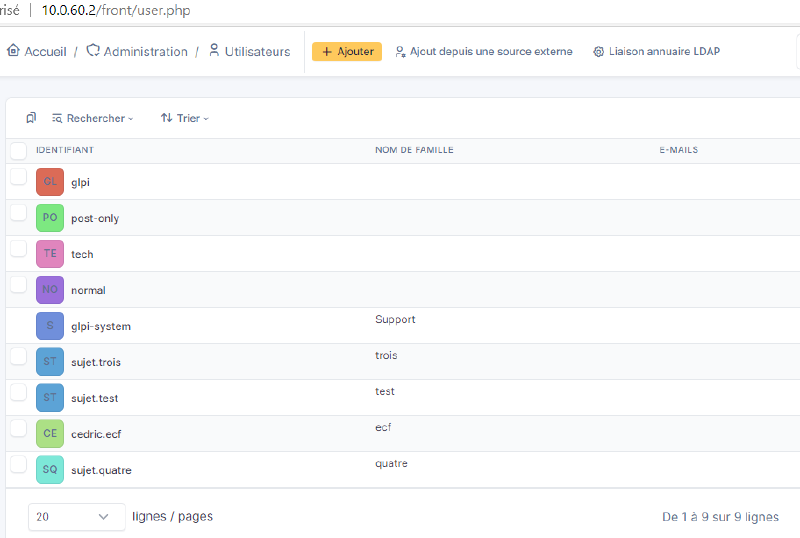This screenshot has width=800, height=538.
Task: Click the 'trois' family name cell
Action: click(x=386, y=355)
